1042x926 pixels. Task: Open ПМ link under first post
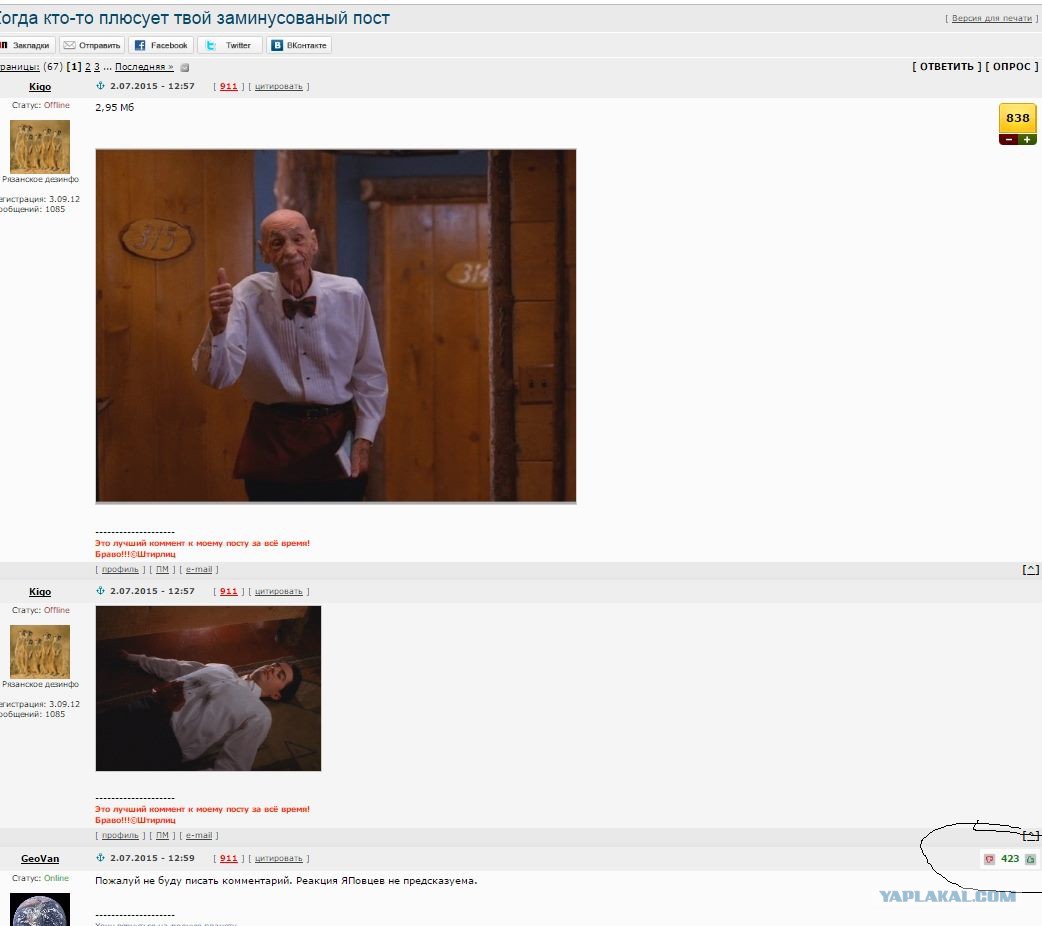click(x=162, y=569)
